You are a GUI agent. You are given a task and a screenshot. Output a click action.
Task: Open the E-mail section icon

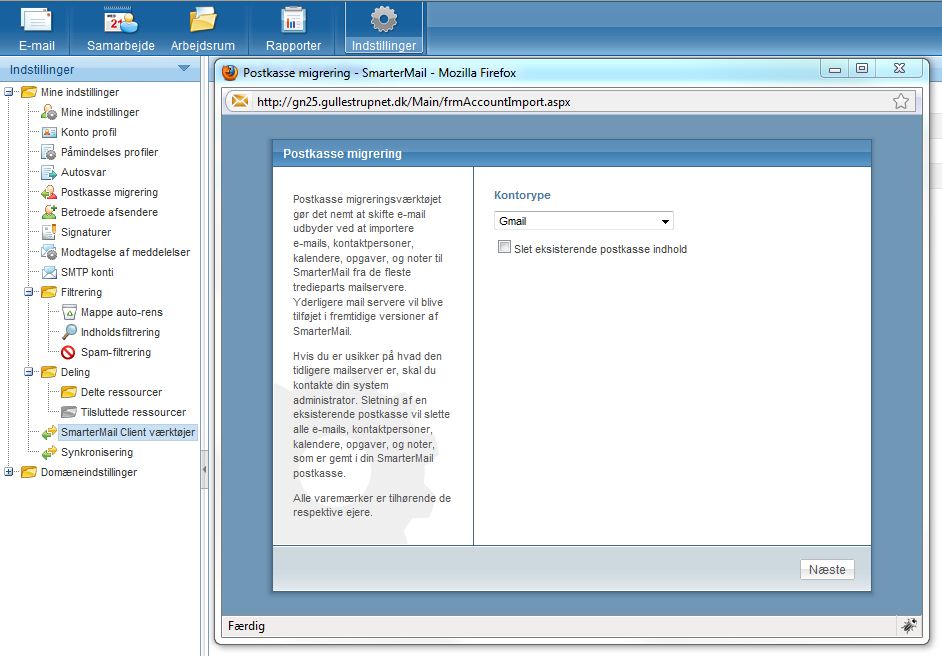pyautogui.click(x=36, y=20)
